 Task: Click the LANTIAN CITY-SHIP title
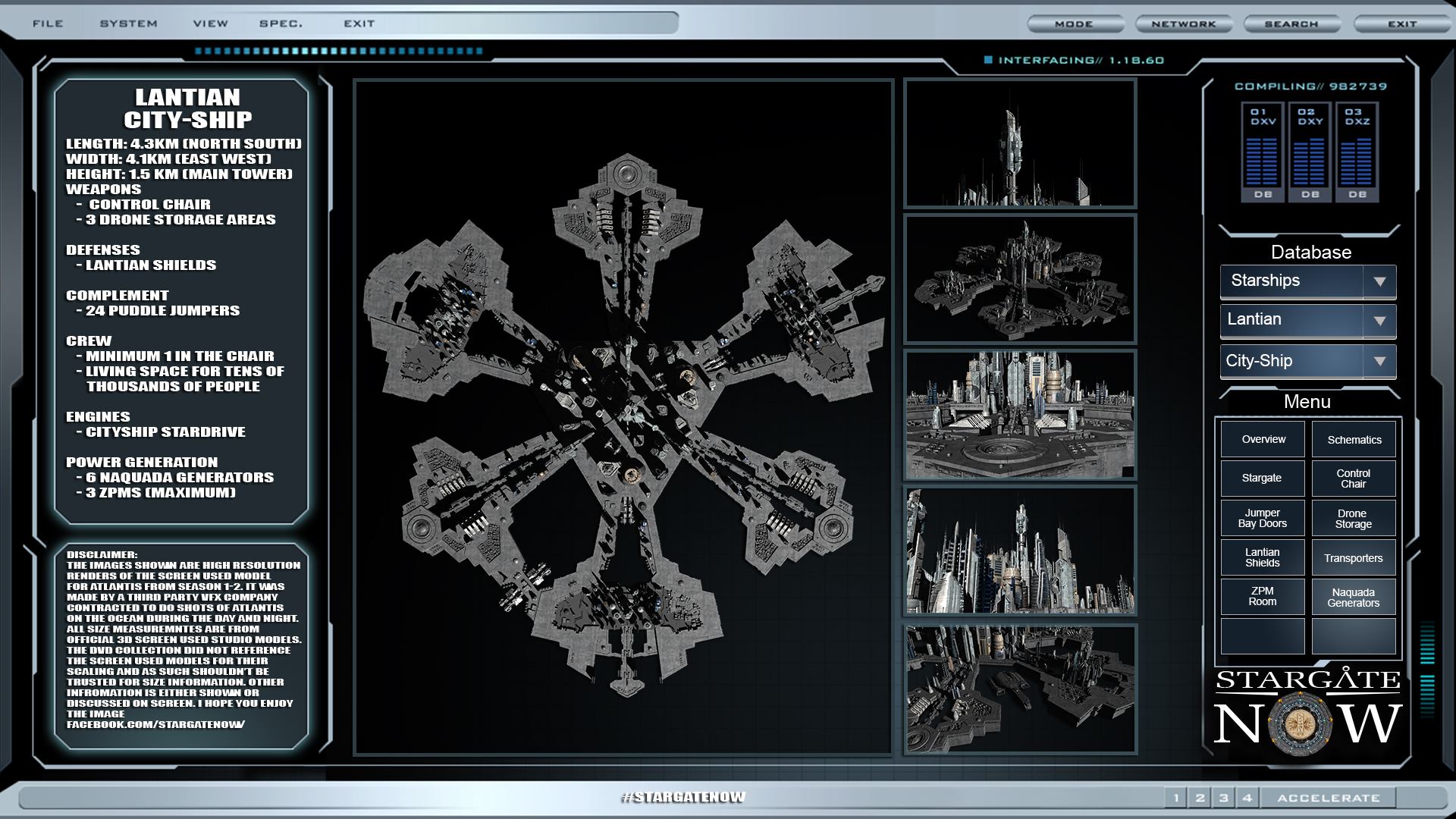point(187,108)
